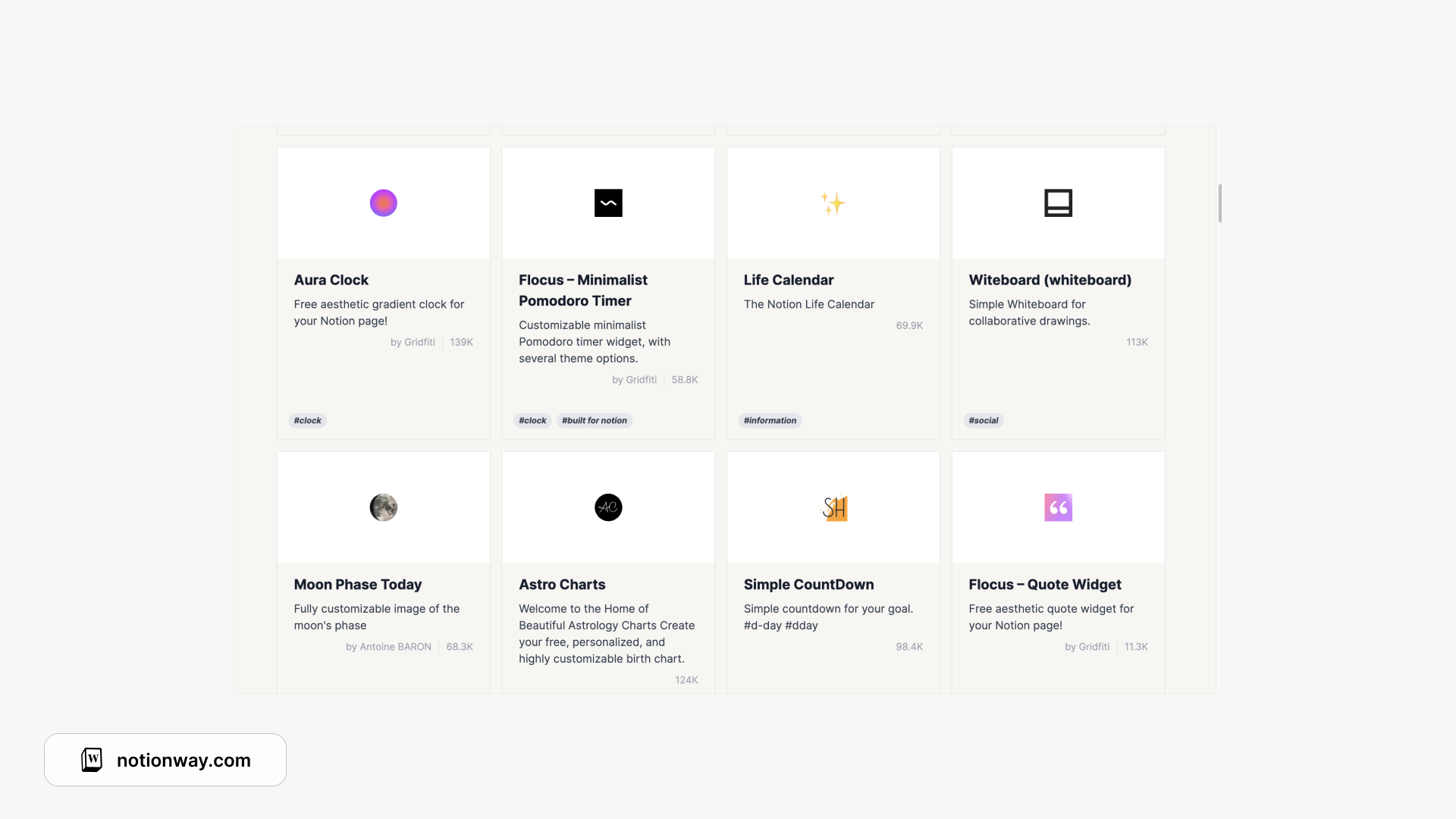Screen dimensions: 1456x819
Task: Click the Simple CountDown SH logo
Action: [x=834, y=507]
